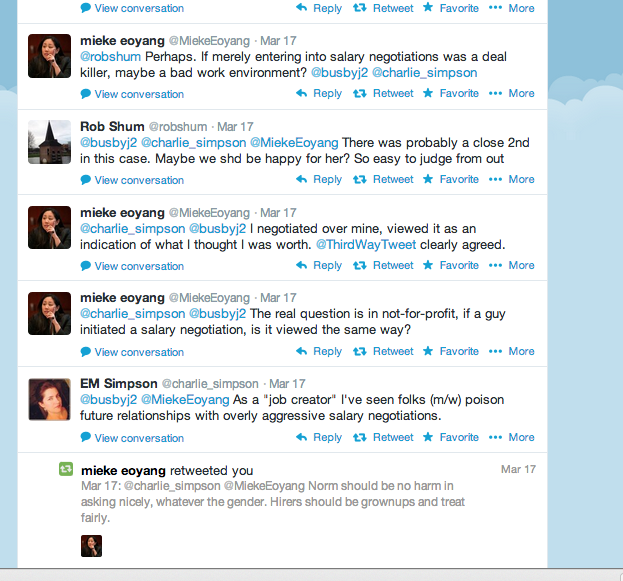The height and width of the screenshot is (581, 623).
Task: Open the Rob Shum profile name
Action: pyautogui.click(x=112, y=126)
